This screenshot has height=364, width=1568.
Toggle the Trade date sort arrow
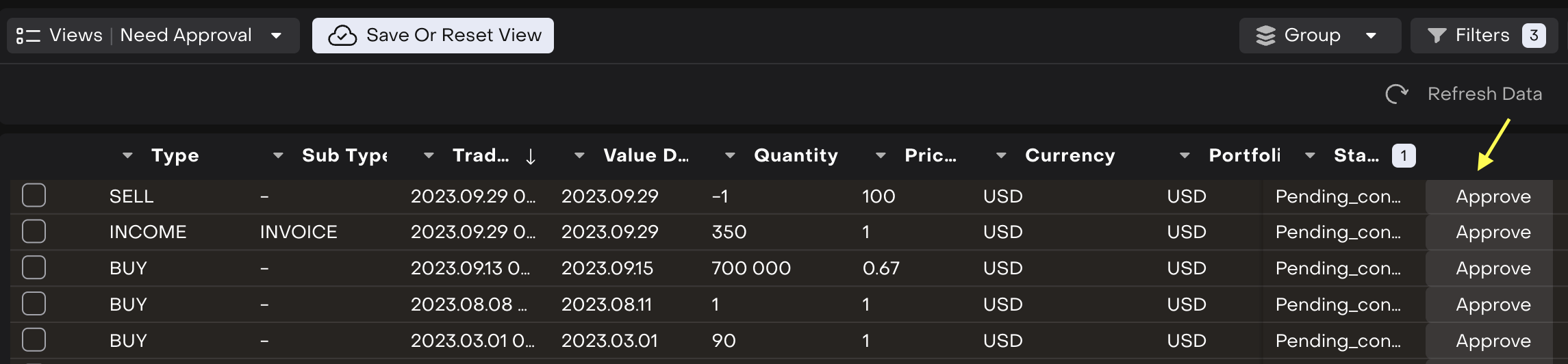click(x=531, y=157)
